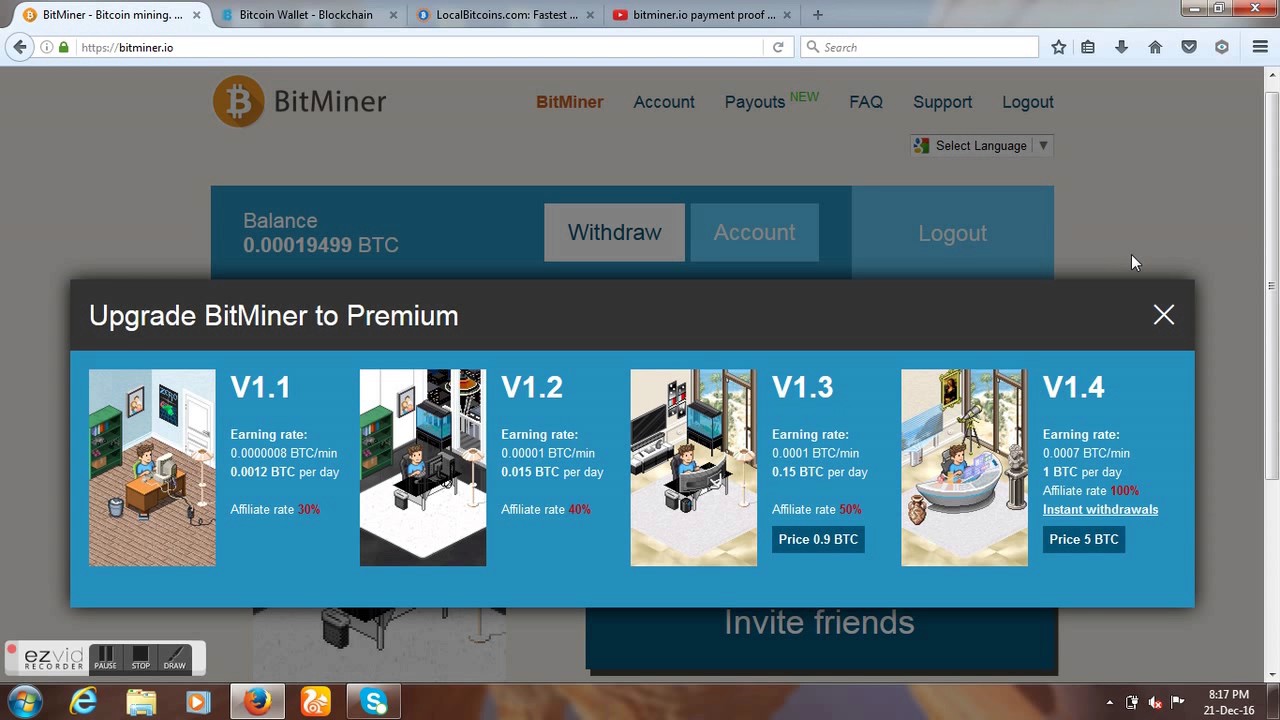Image resolution: width=1280 pixels, height=720 pixels.
Task: Click the Price 5 BTC button
Action: pyautogui.click(x=1084, y=539)
